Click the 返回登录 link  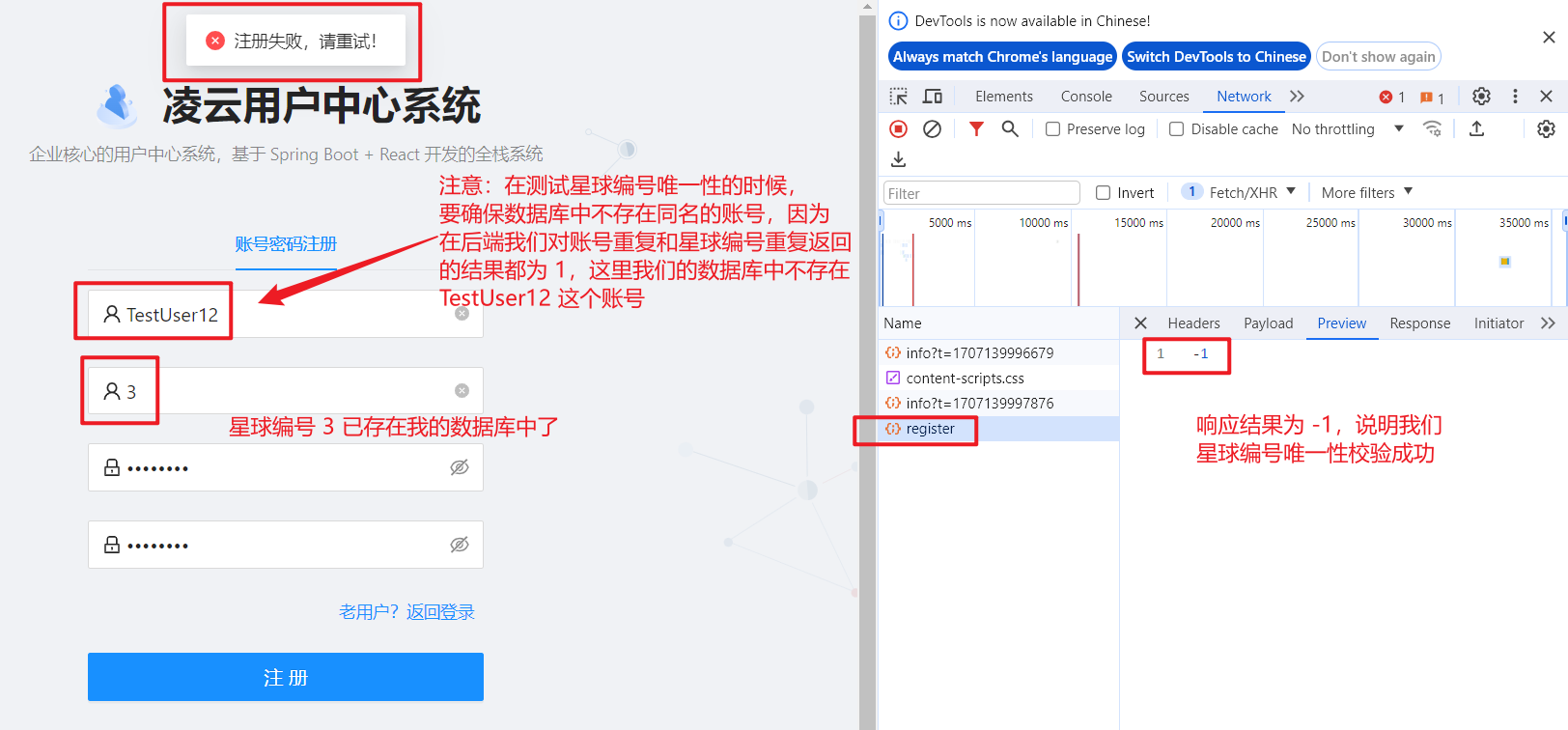(440, 612)
